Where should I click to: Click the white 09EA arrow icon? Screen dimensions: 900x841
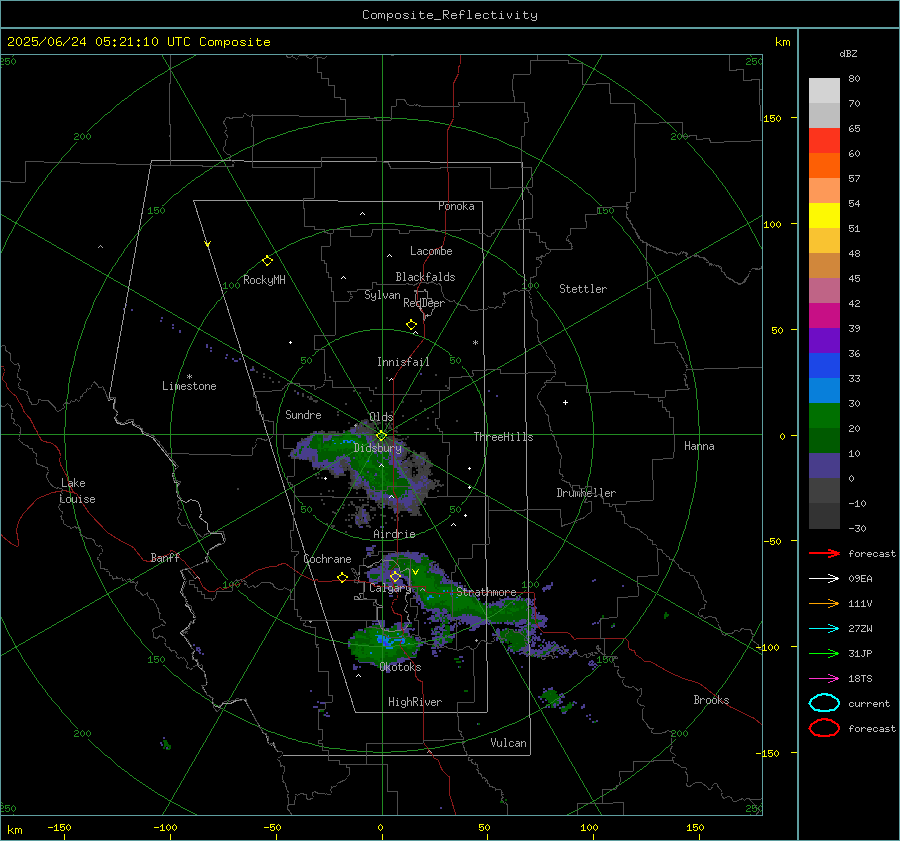coord(824,579)
